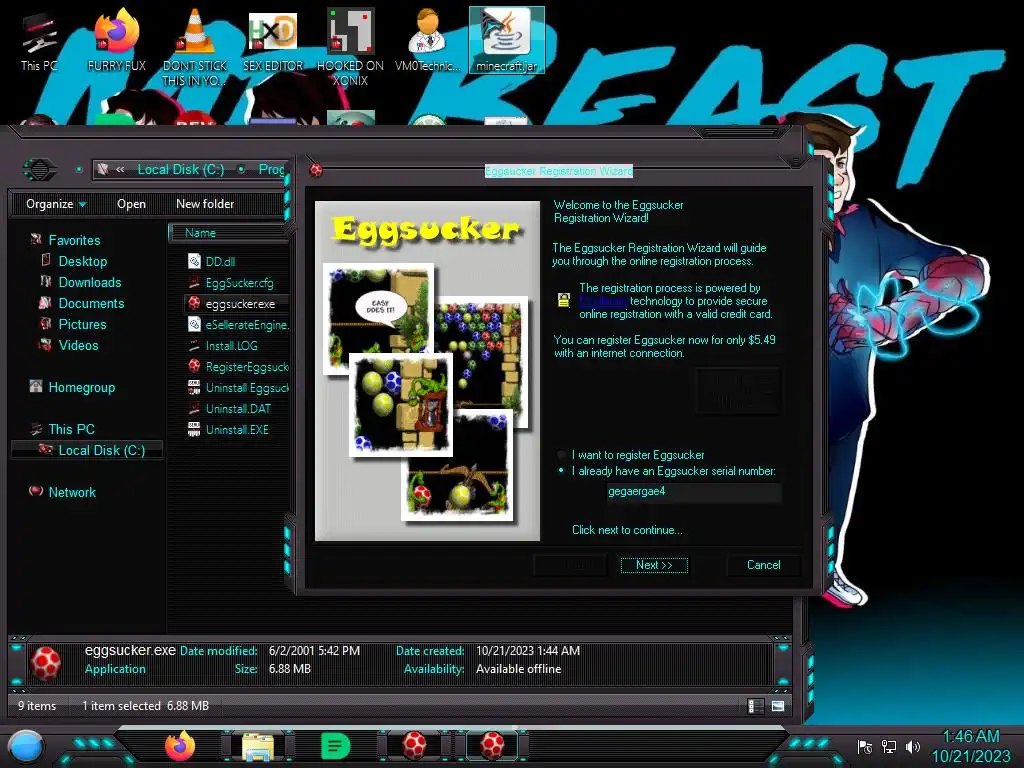Click the Action Center flag tray icon
This screenshot has height=768, width=1024.
pyautogui.click(x=865, y=746)
